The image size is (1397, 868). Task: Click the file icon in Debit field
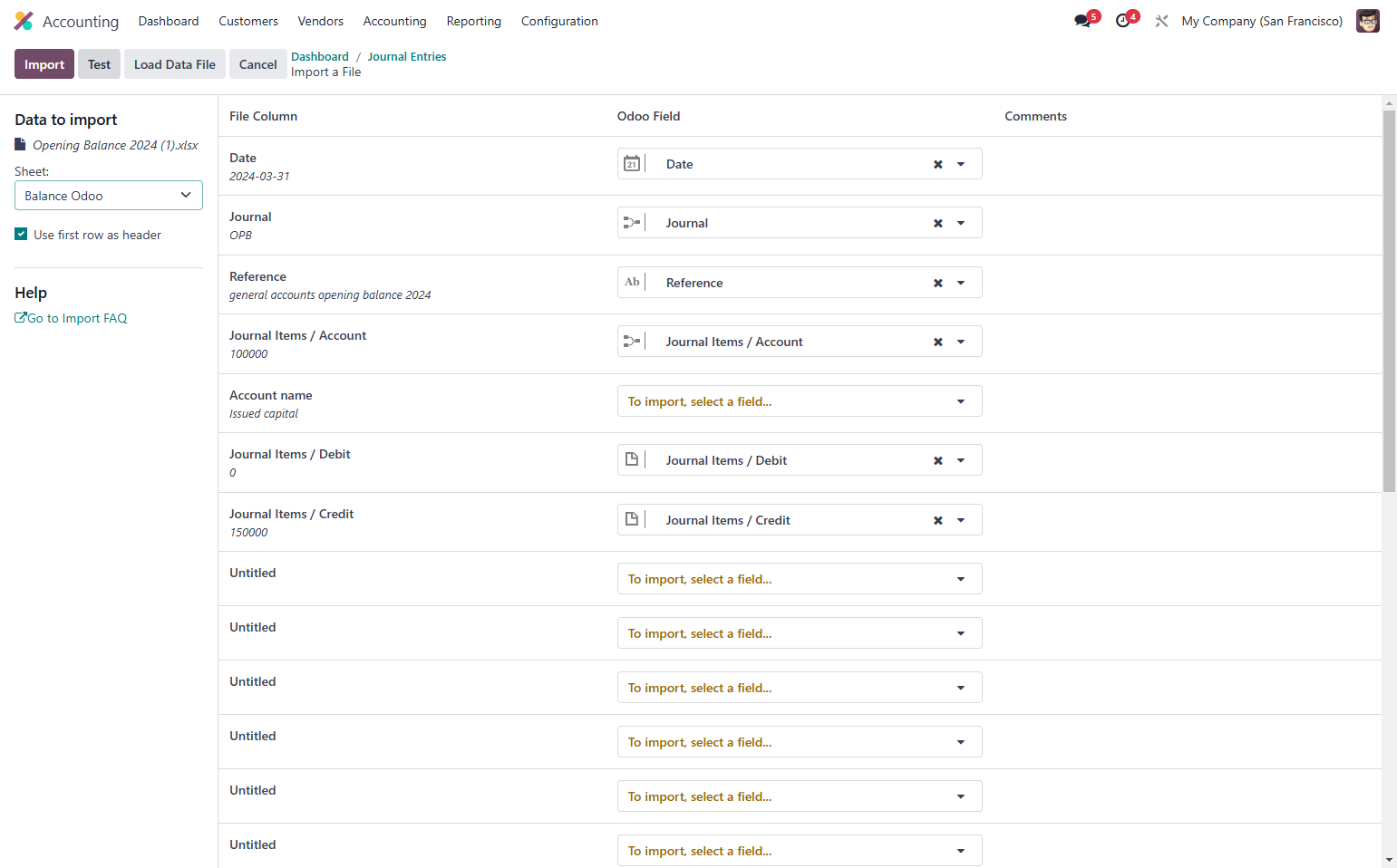pos(632,459)
